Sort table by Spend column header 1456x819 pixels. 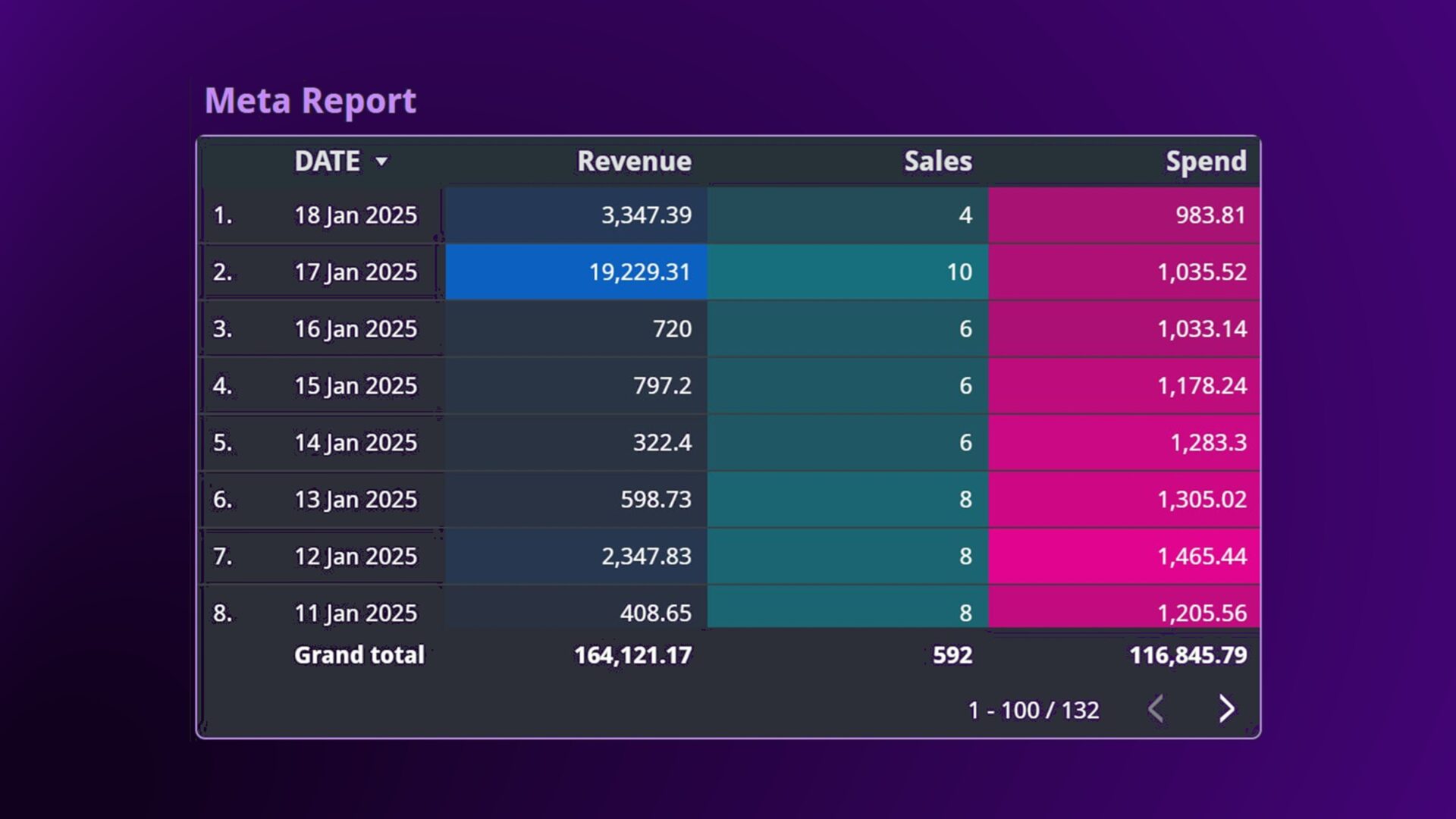click(x=1206, y=161)
